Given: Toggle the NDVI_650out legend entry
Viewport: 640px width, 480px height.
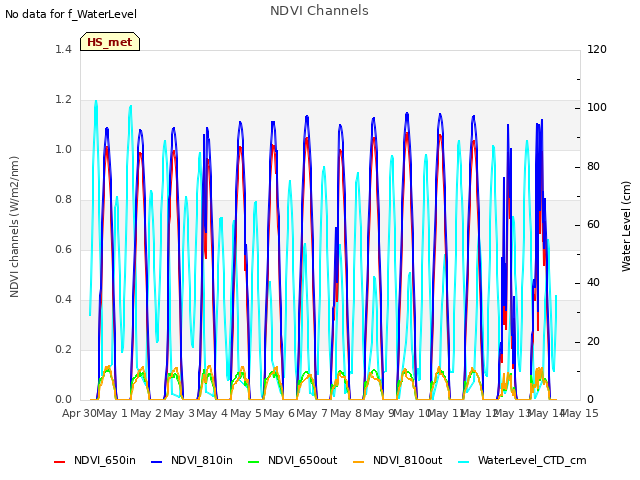Looking at the screenshot, I should tap(293, 460).
